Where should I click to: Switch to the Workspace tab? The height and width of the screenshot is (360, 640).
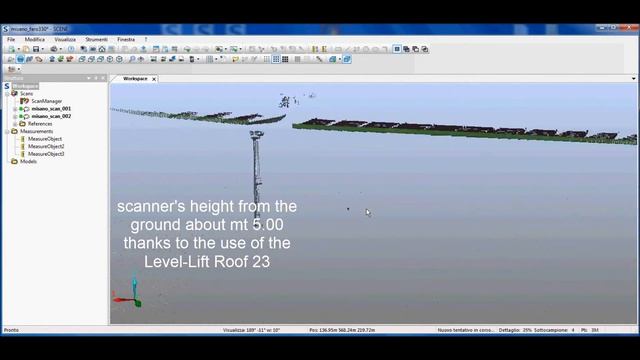[x=135, y=78]
